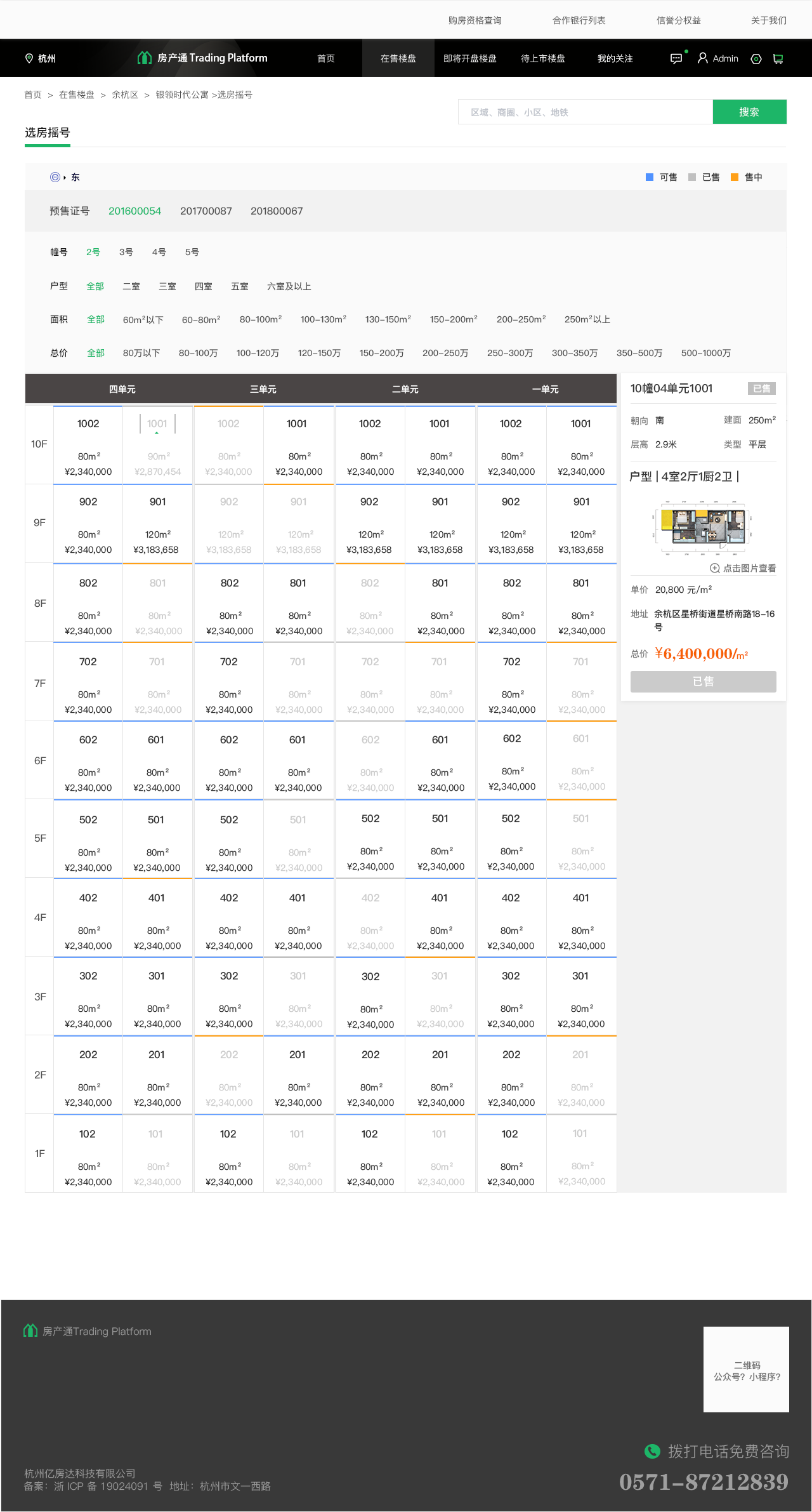The height and width of the screenshot is (1512, 812).
Task: Click the footer 房产通 logo icon
Action: (30, 1331)
